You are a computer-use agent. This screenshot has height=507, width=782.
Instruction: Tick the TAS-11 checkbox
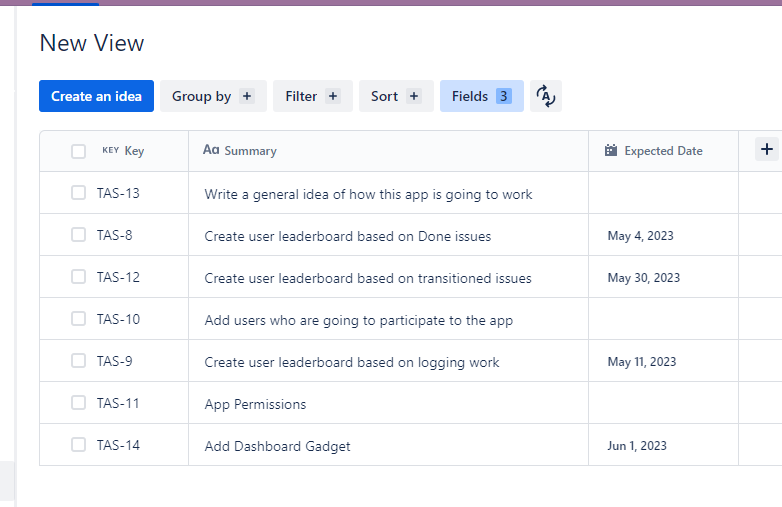click(78, 402)
